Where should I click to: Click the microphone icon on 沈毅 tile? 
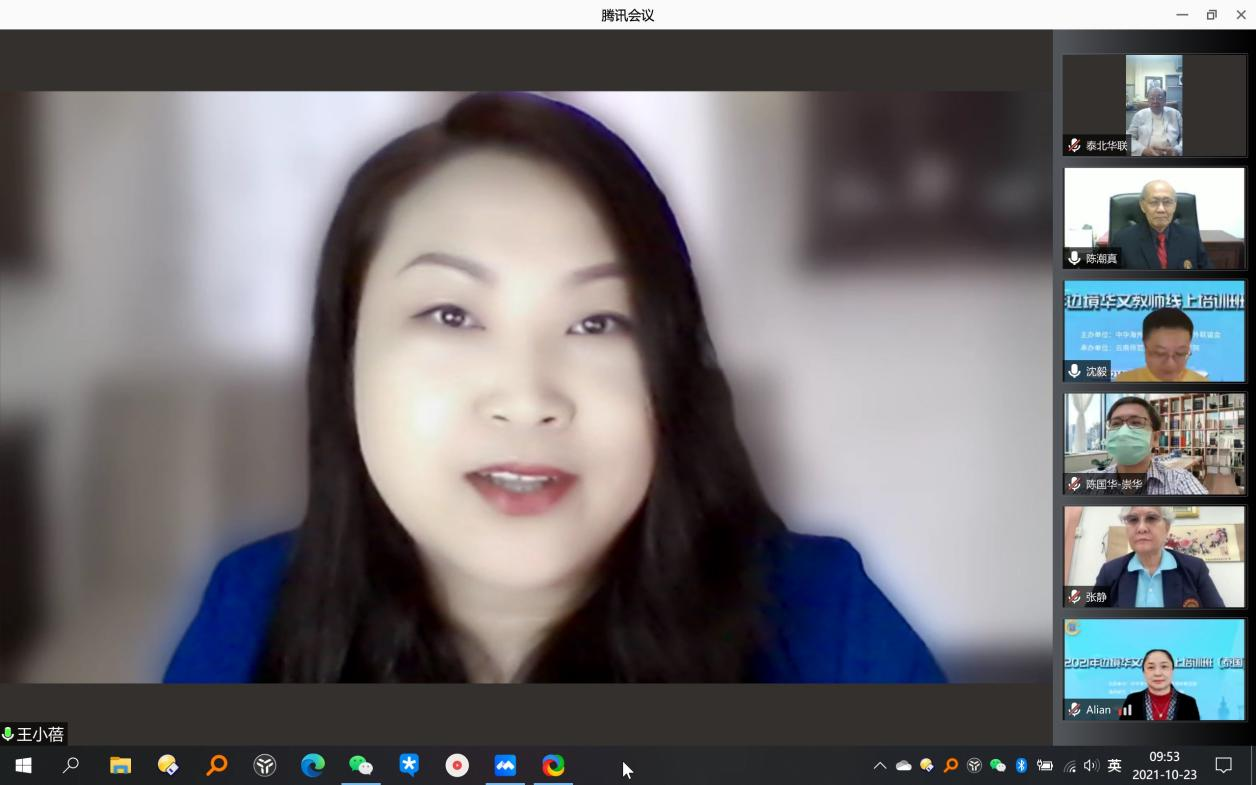click(1074, 372)
